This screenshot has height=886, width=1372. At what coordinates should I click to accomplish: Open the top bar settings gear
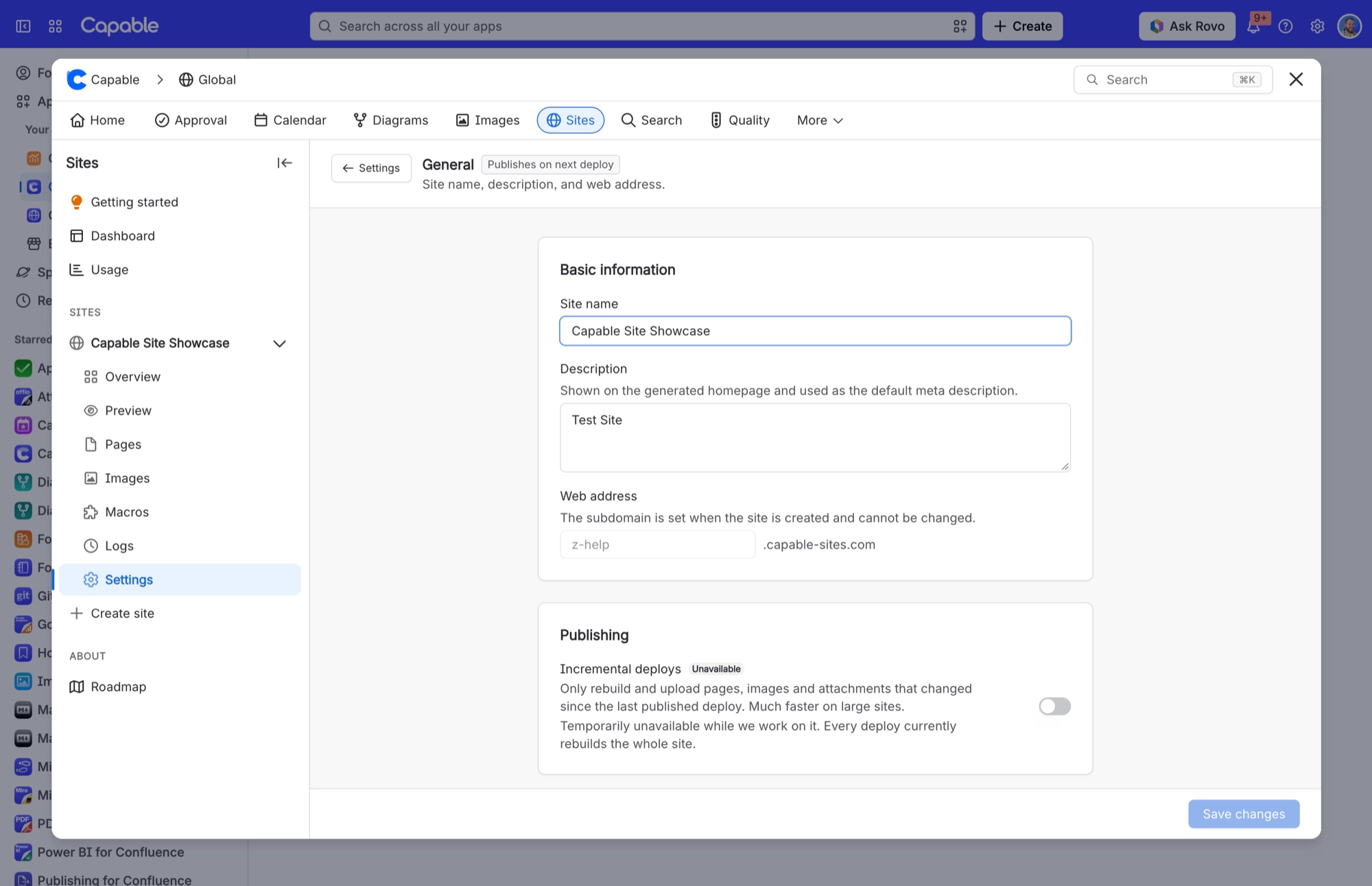1317,26
